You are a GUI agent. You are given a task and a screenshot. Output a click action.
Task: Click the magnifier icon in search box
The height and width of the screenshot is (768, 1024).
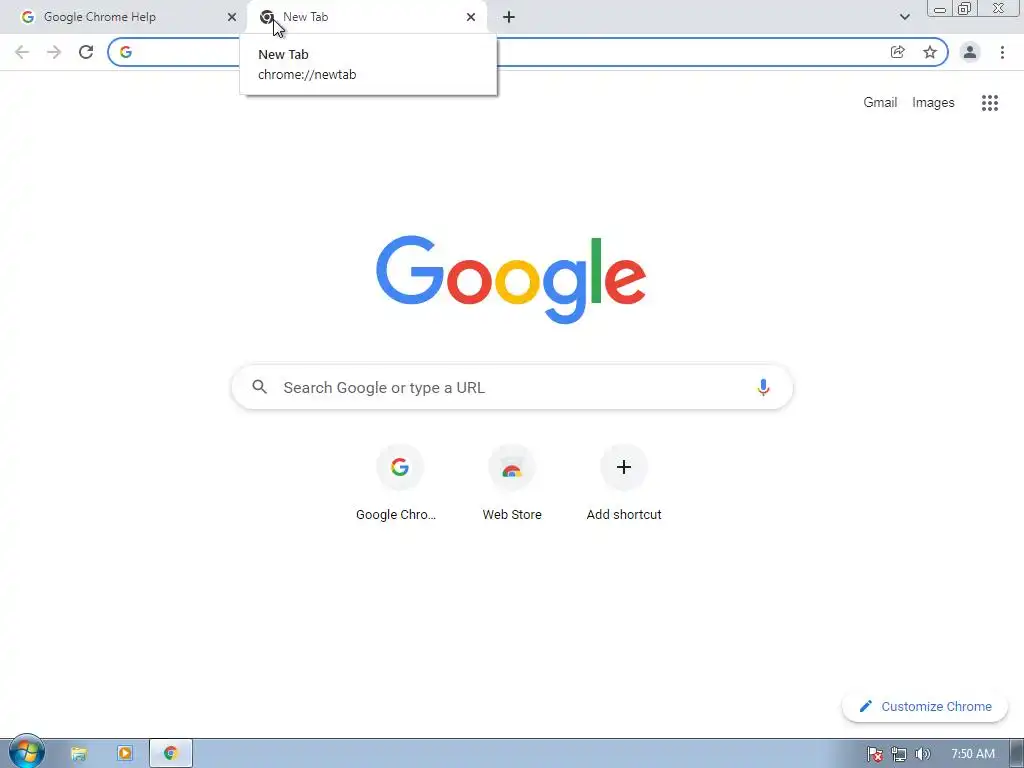[259, 387]
